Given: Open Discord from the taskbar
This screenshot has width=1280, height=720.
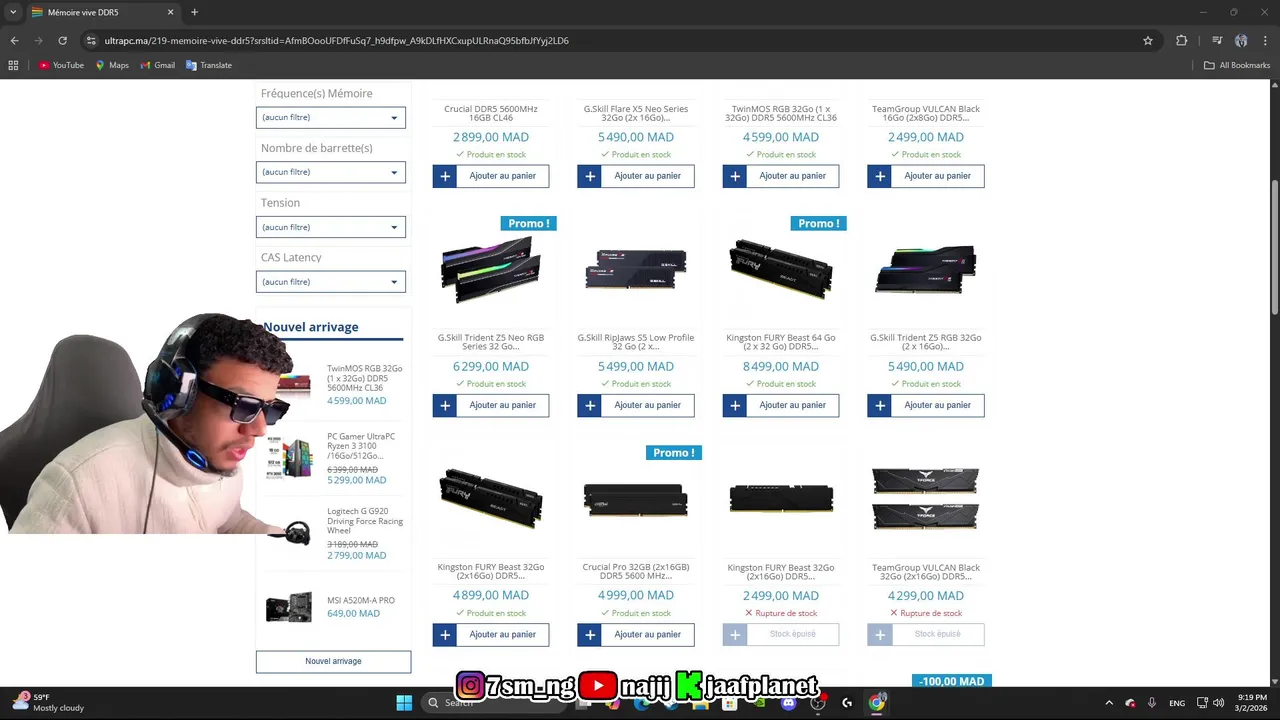Looking at the screenshot, I should 789,703.
